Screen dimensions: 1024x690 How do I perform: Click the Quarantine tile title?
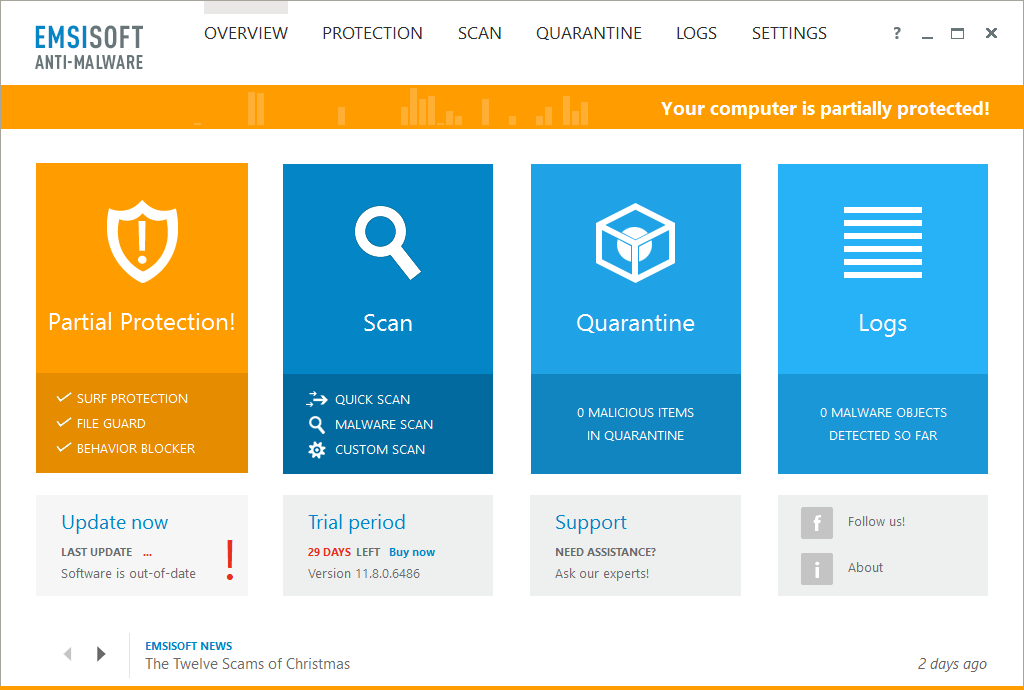click(635, 323)
